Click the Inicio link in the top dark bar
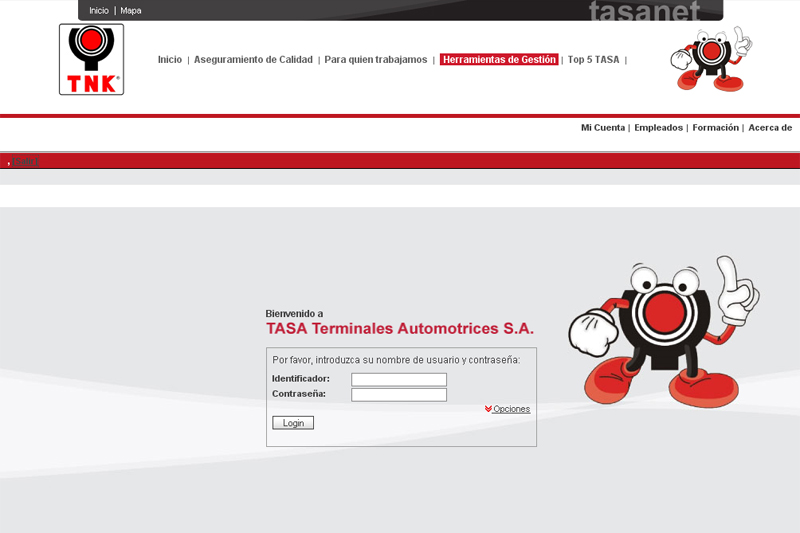The width and height of the screenshot is (800, 533). point(99,11)
